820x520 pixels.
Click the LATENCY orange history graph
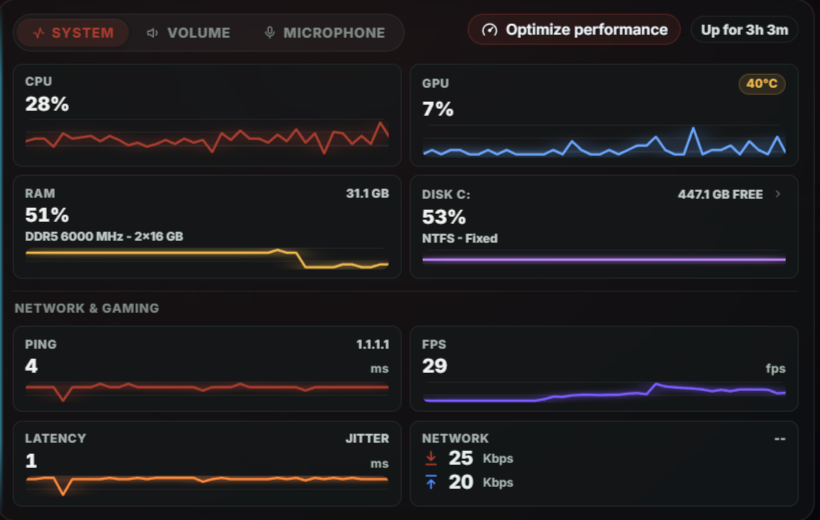[x=207, y=484]
